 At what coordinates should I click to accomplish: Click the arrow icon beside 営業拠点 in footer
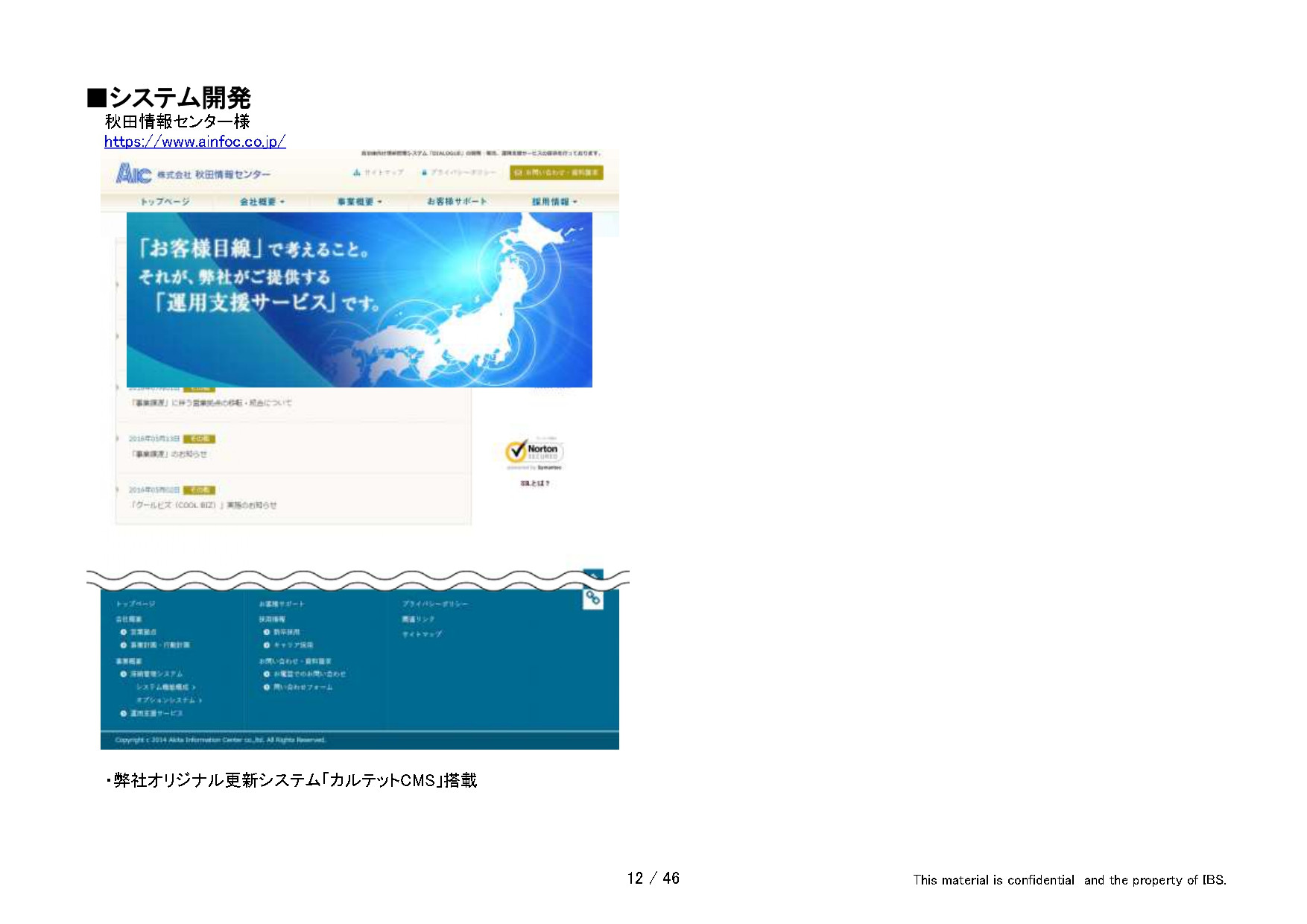pyautogui.click(x=123, y=632)
